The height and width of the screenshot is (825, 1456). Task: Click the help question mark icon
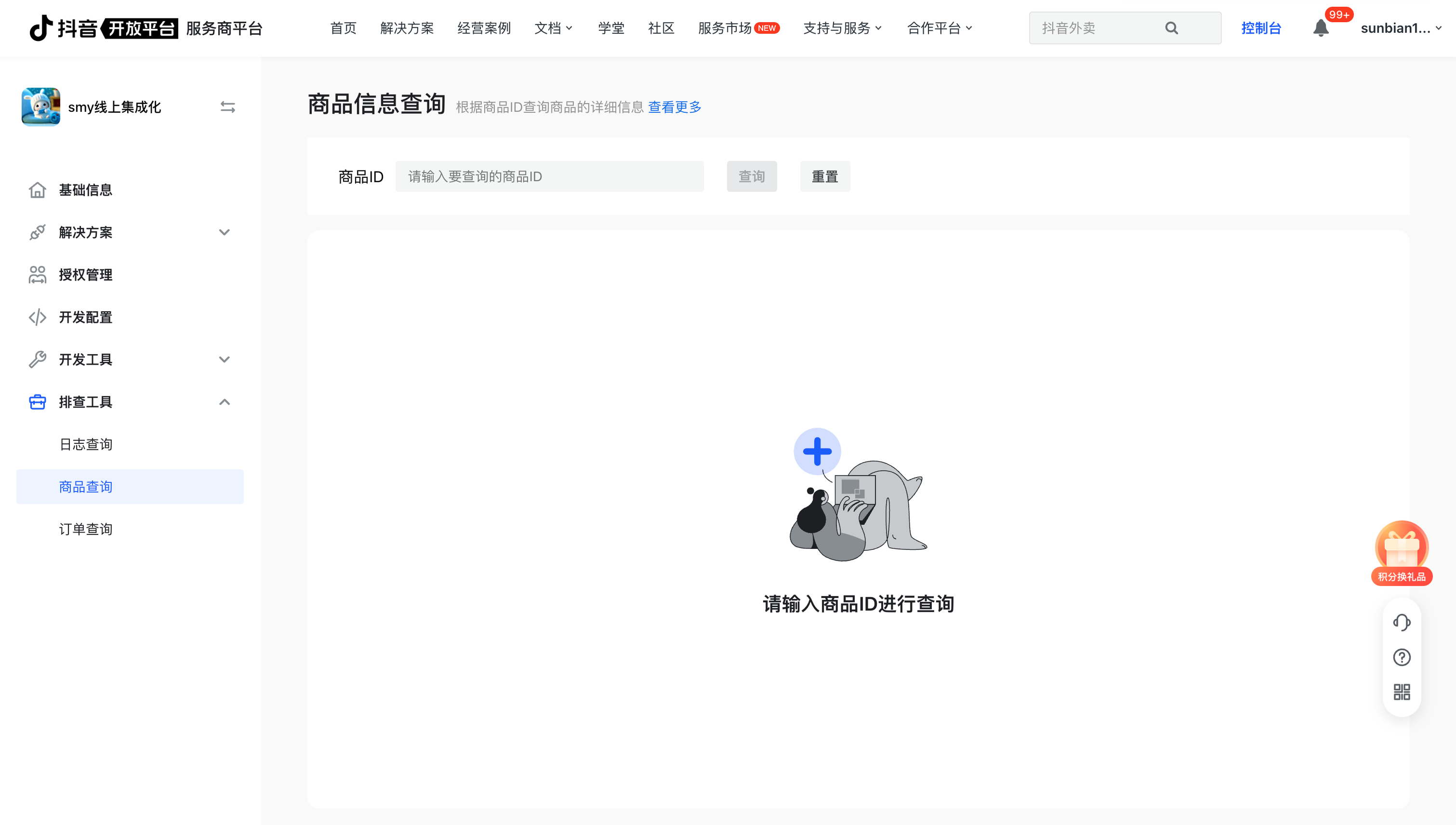(1401, 657)
